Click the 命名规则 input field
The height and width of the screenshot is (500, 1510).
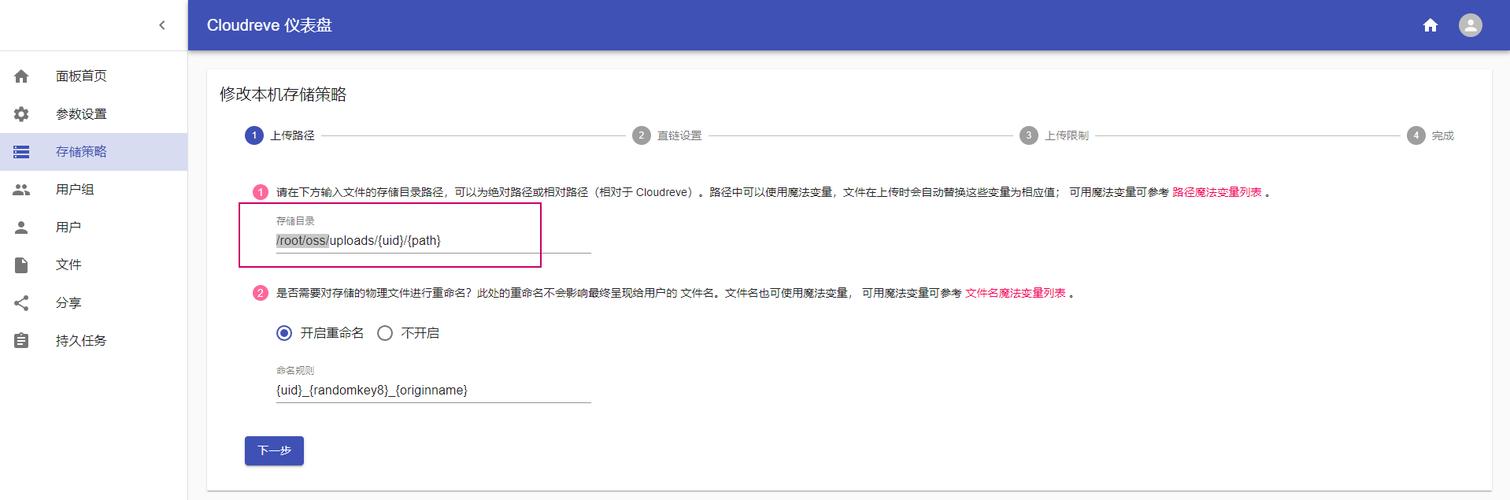point(433,390)
